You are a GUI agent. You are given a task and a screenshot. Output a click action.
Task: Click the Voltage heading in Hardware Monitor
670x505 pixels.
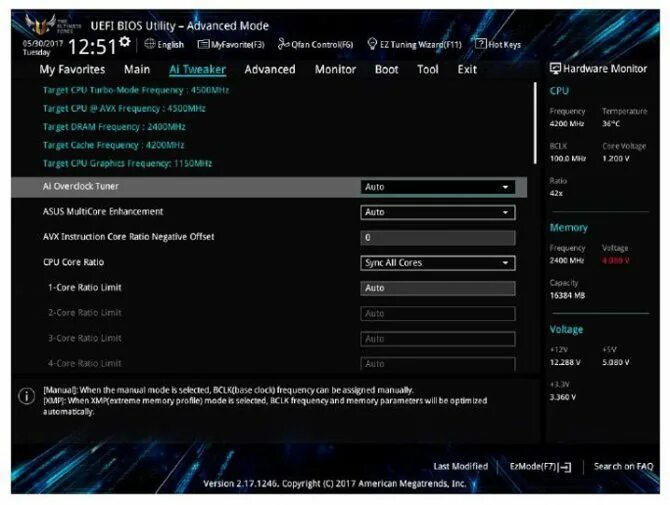[566, 329]
